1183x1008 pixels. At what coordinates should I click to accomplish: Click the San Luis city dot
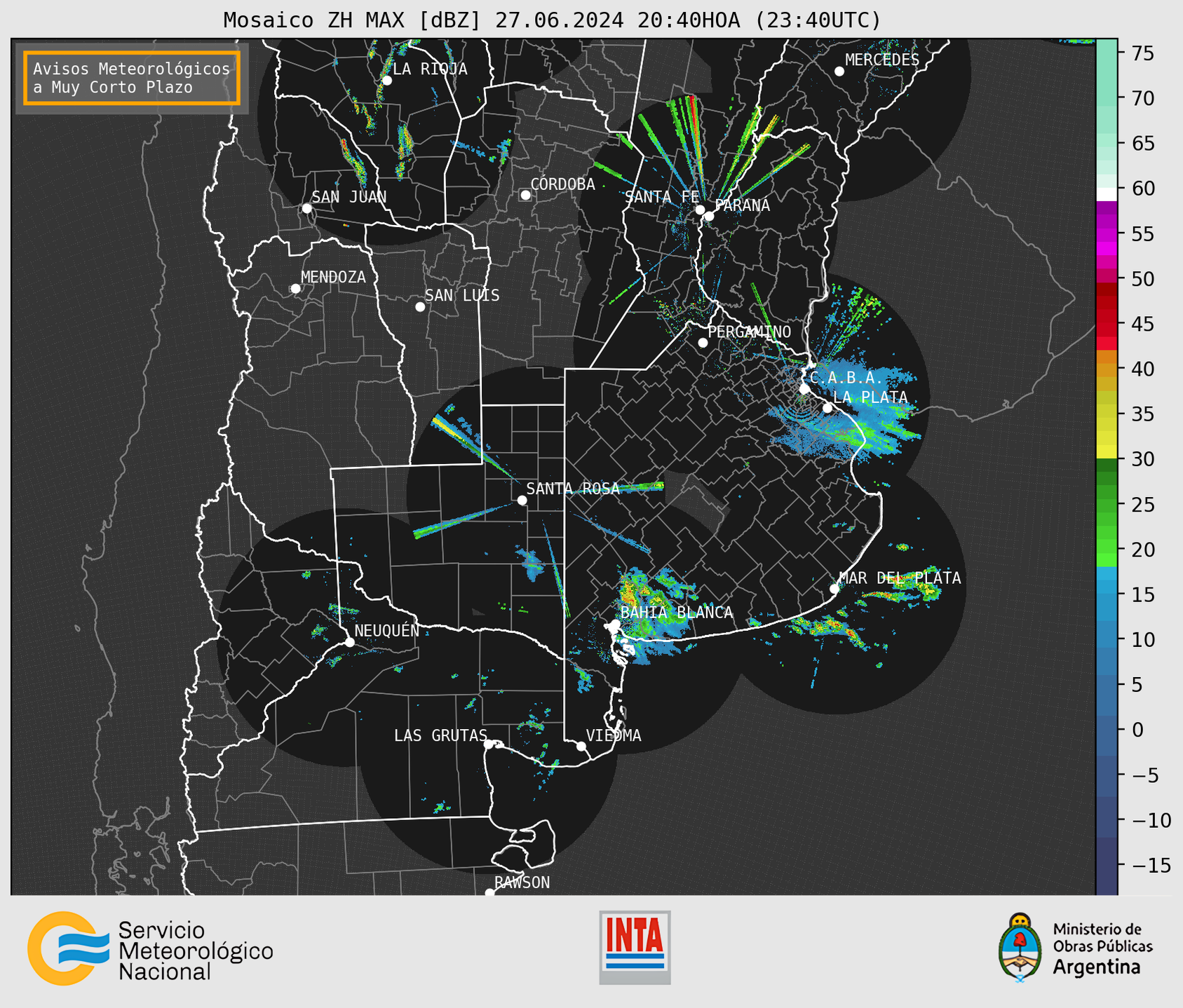pos(420,307)
